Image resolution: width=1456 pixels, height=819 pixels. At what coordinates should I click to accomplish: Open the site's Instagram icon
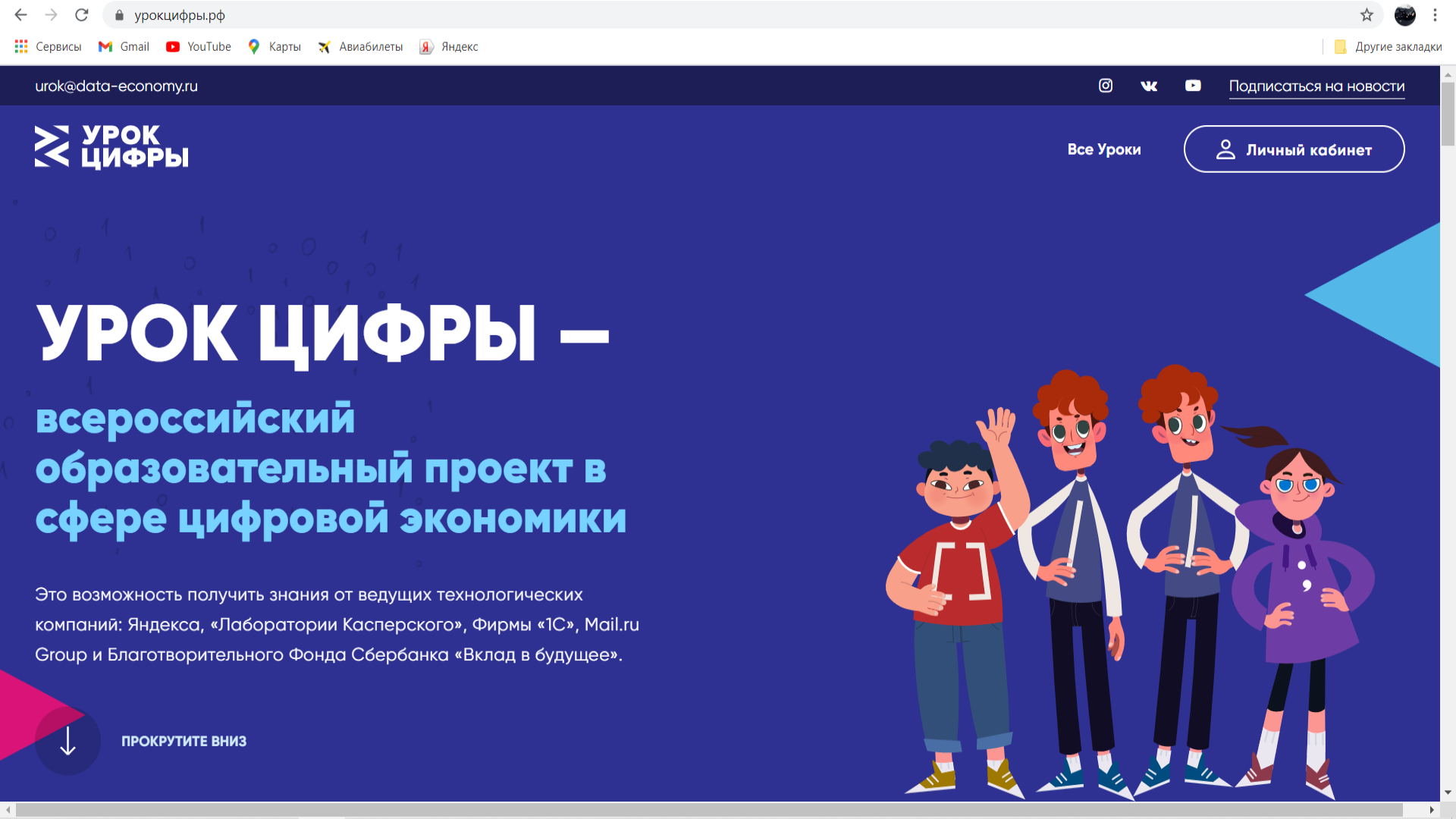[x=1106, y=86]
